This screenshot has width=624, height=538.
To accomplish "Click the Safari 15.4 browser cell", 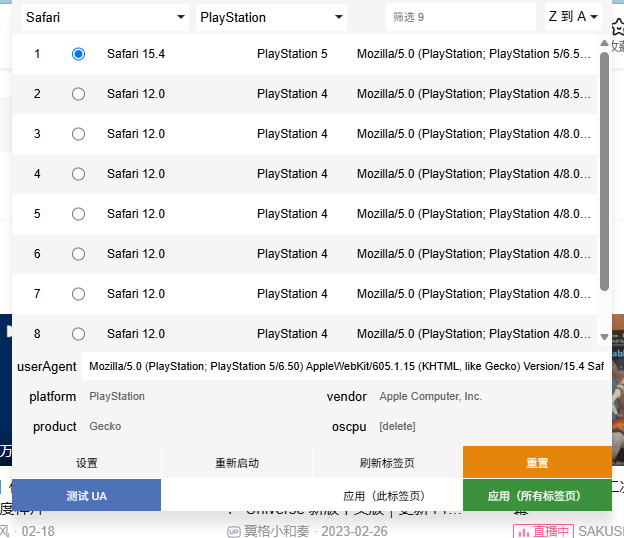I will pyautogui.click(x=136, y=54).
